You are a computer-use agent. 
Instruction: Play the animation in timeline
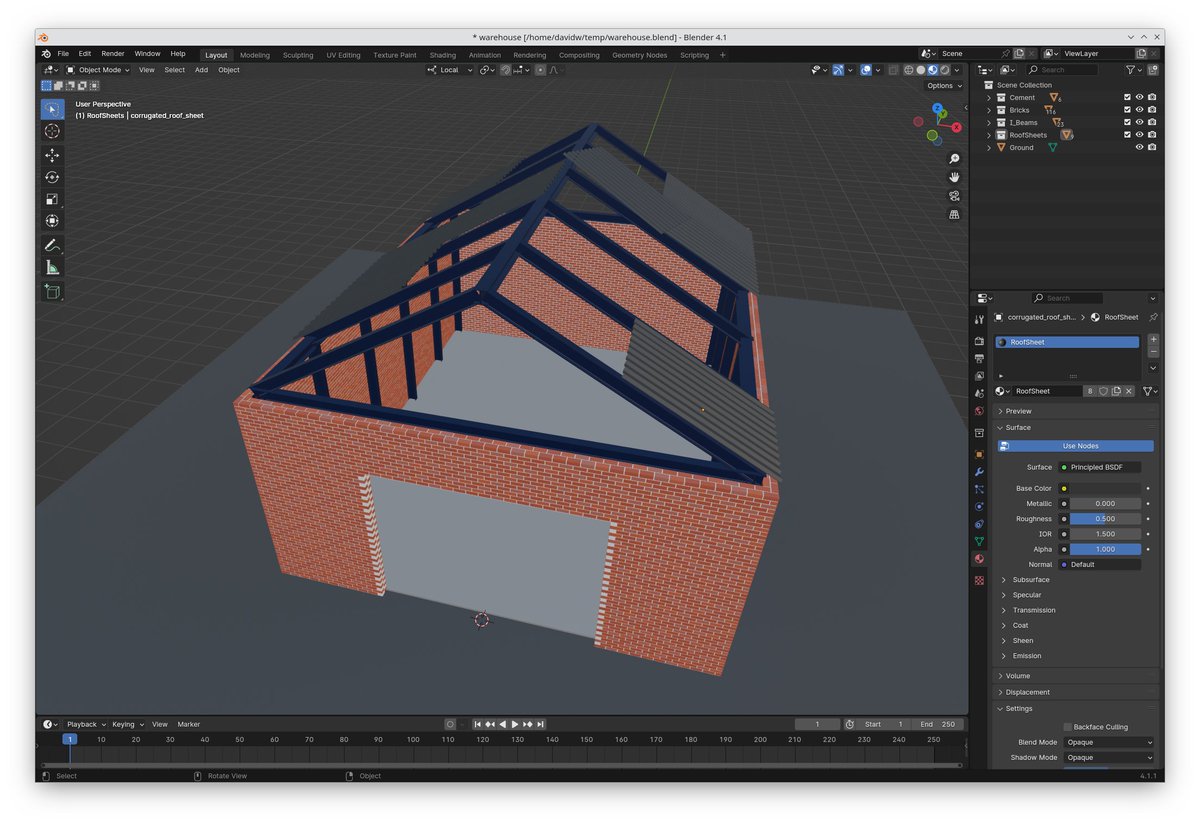pyautogui.click(x=515, y=724)
